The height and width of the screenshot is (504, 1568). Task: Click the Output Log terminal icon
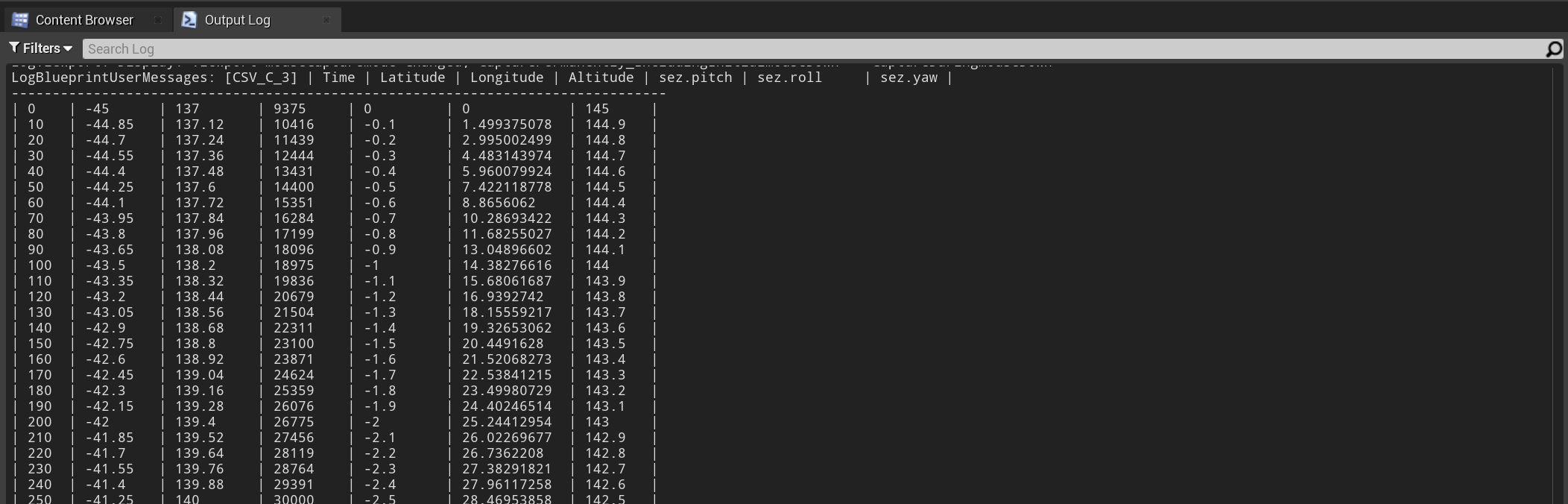(189, 20)
